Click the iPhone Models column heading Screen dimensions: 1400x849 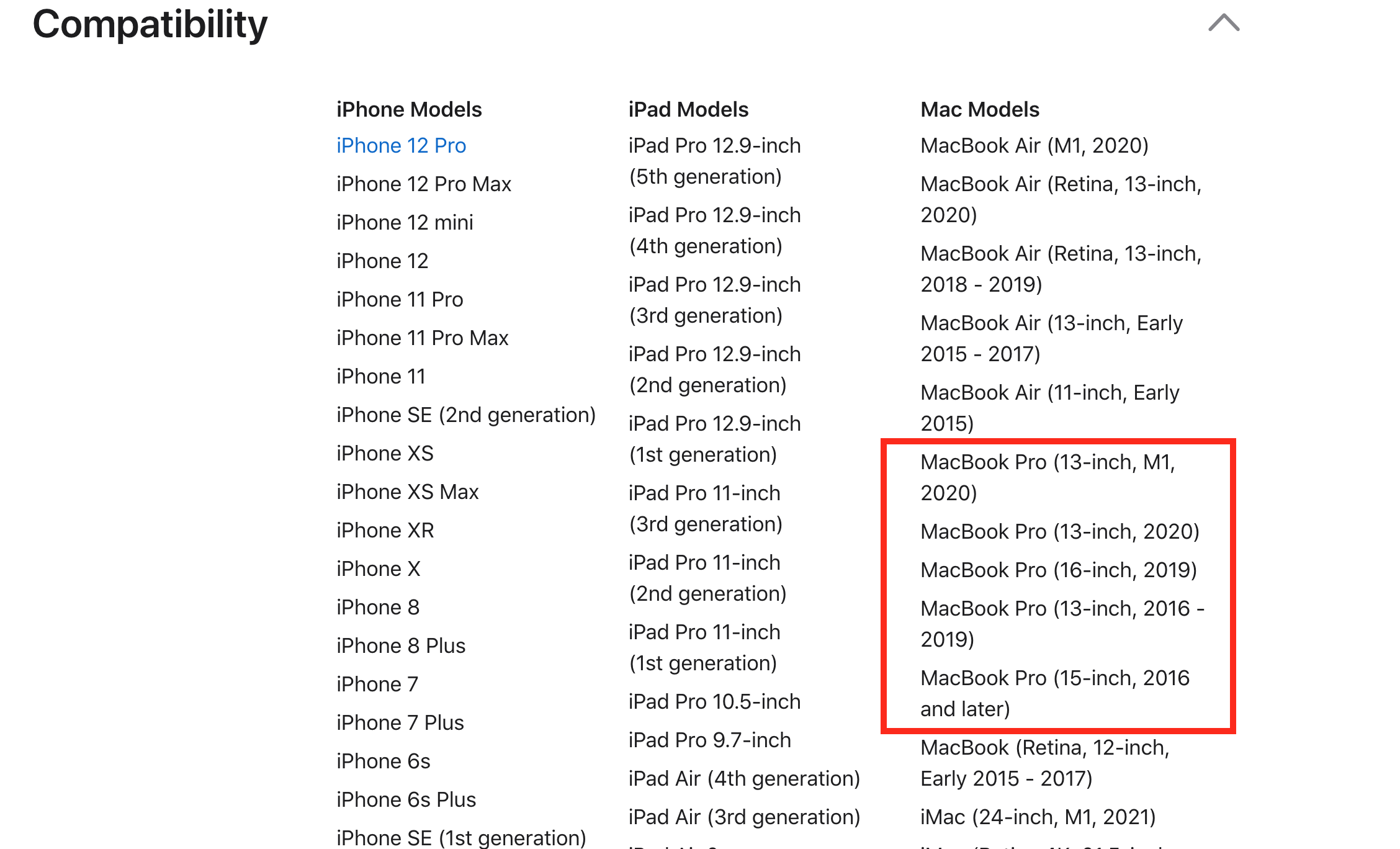[x=409, y=109]
